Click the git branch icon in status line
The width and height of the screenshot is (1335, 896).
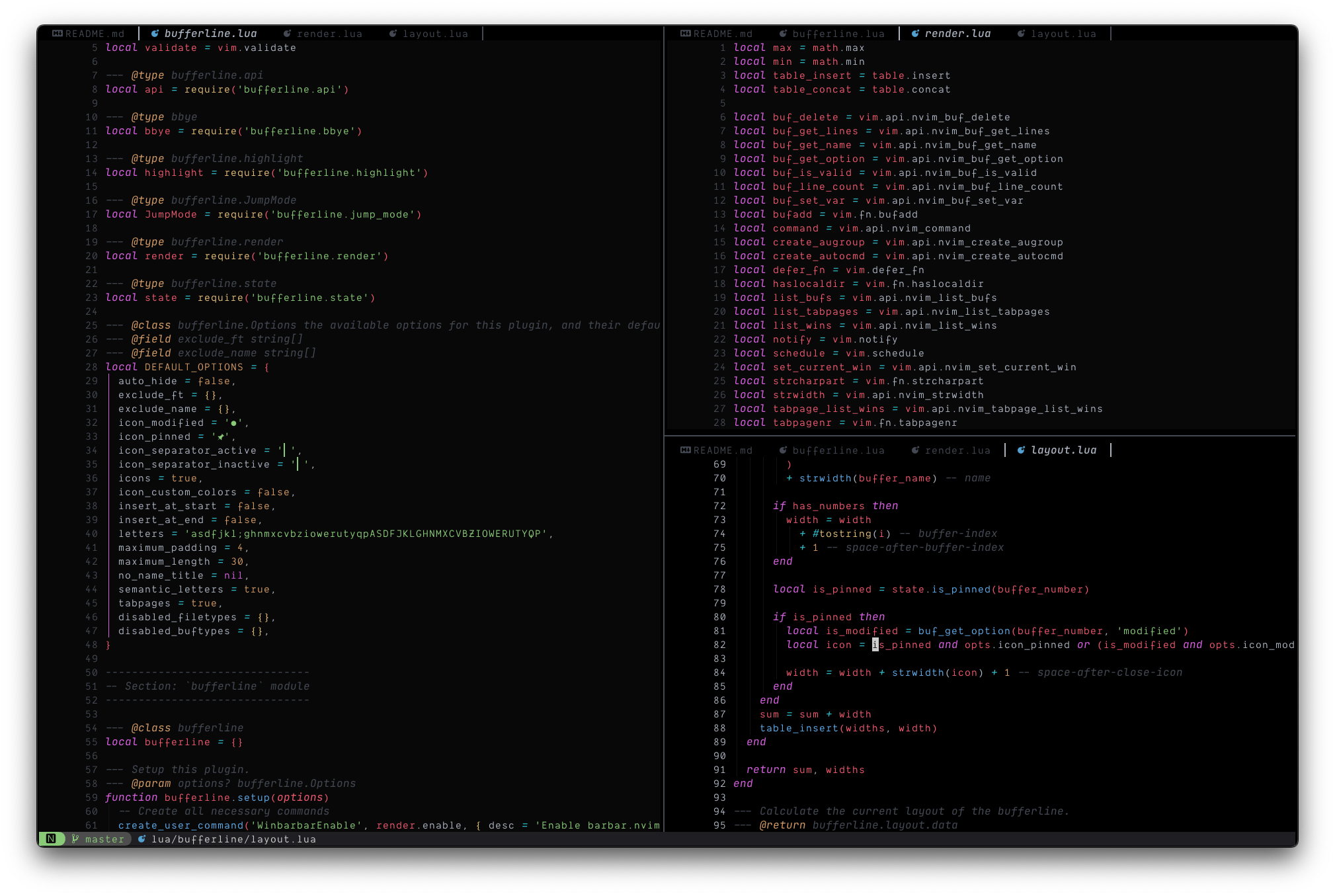coord(75,839)
